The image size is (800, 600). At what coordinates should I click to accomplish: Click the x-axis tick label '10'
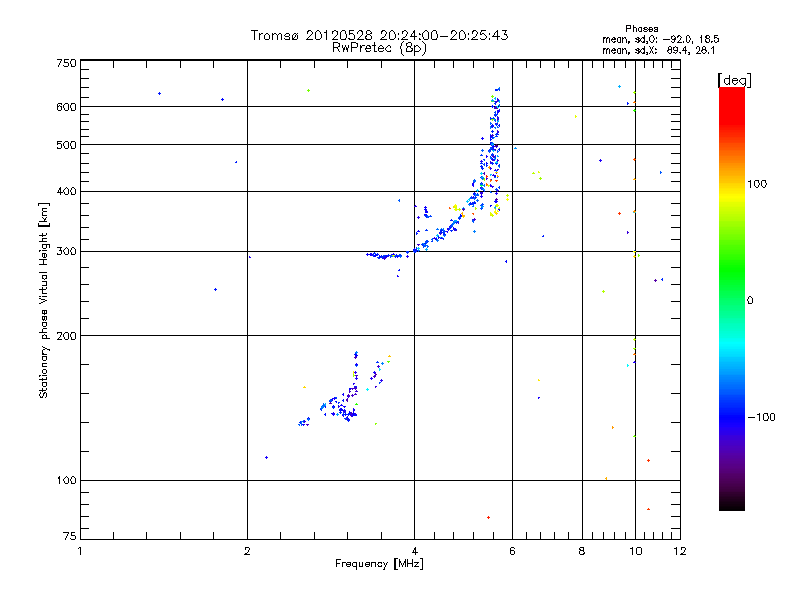(636, 551)
